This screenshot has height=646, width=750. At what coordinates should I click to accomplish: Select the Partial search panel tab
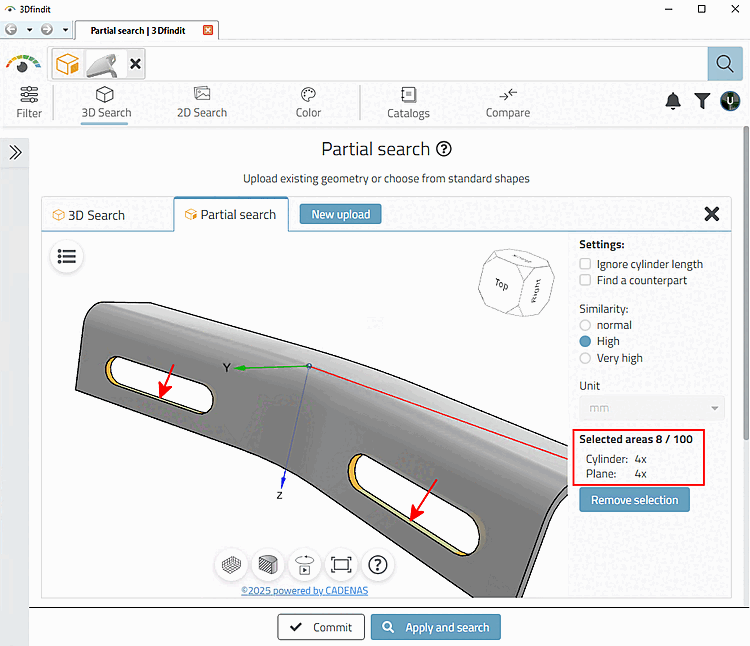coord(231,215)
